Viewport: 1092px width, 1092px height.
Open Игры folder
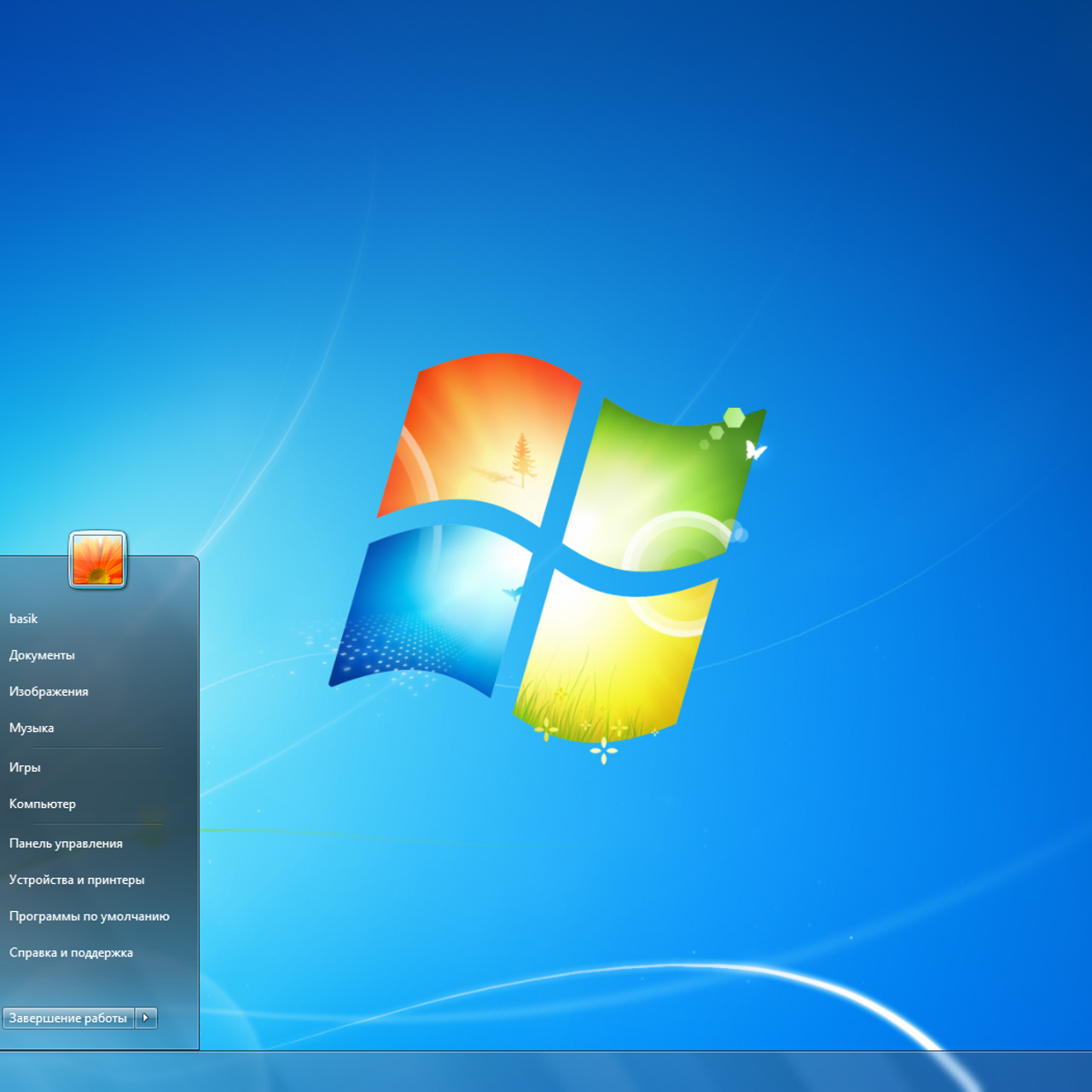coord(25,768)
